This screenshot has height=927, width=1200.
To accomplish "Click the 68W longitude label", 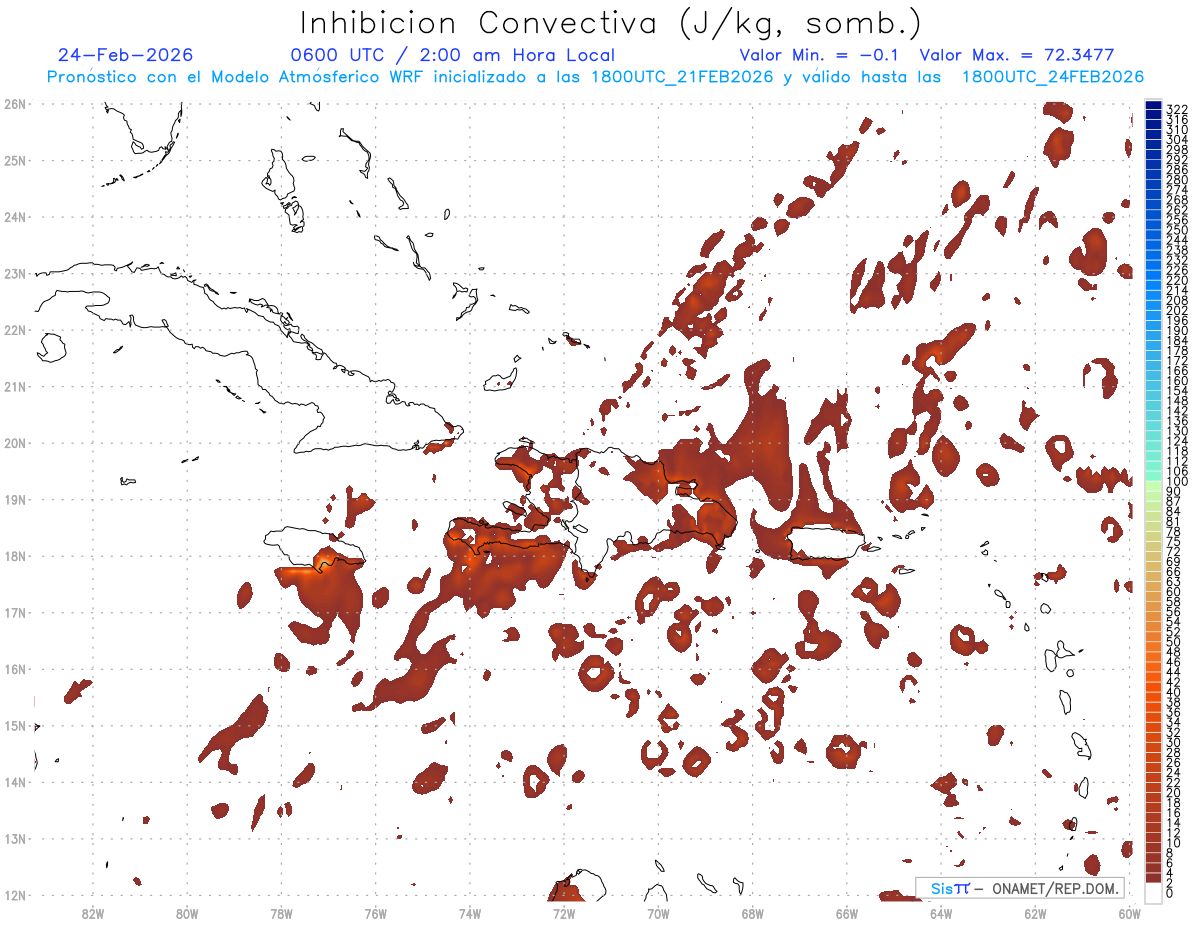I will [752, 913].
